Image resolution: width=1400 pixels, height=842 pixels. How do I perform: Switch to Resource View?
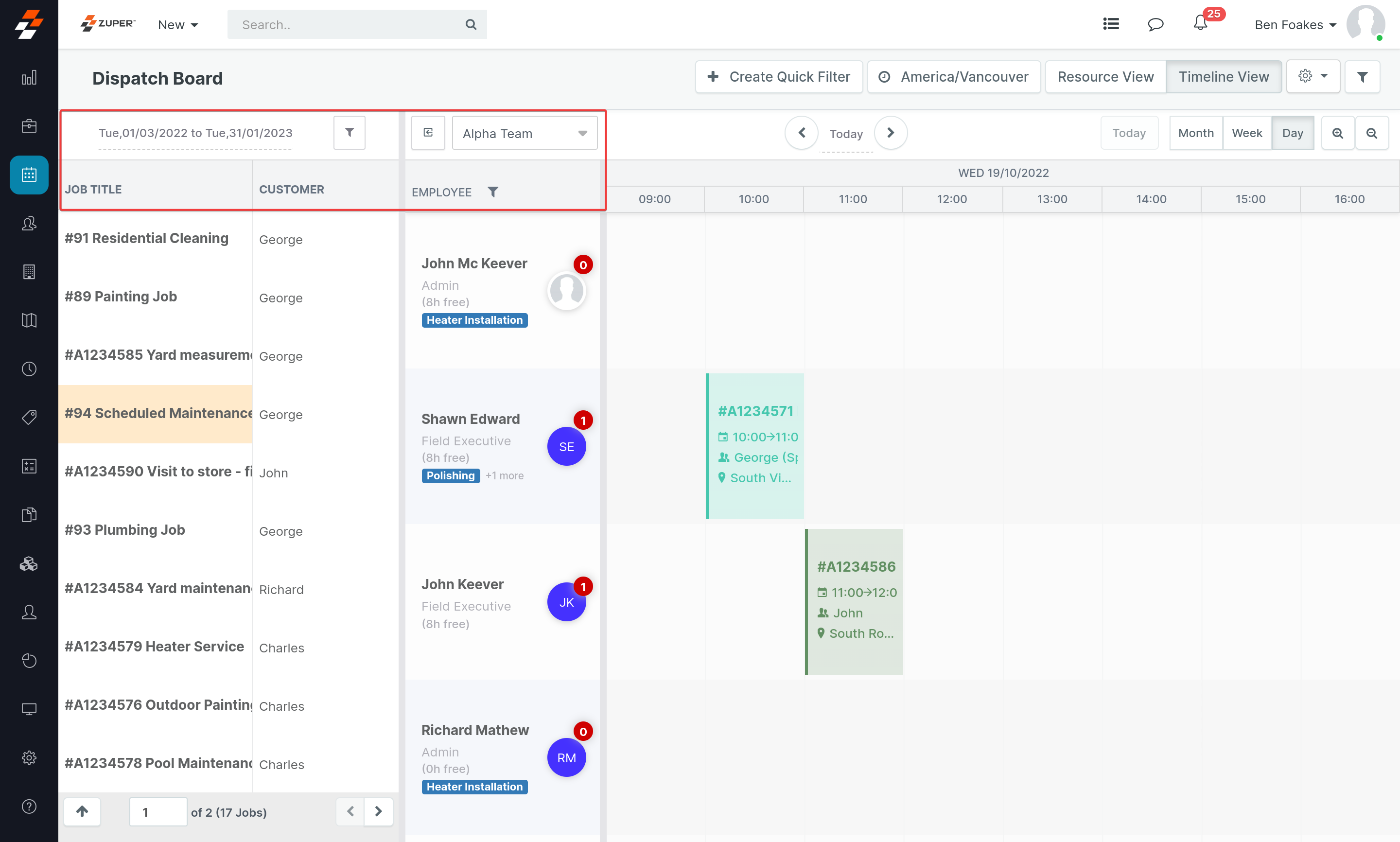1105,77
